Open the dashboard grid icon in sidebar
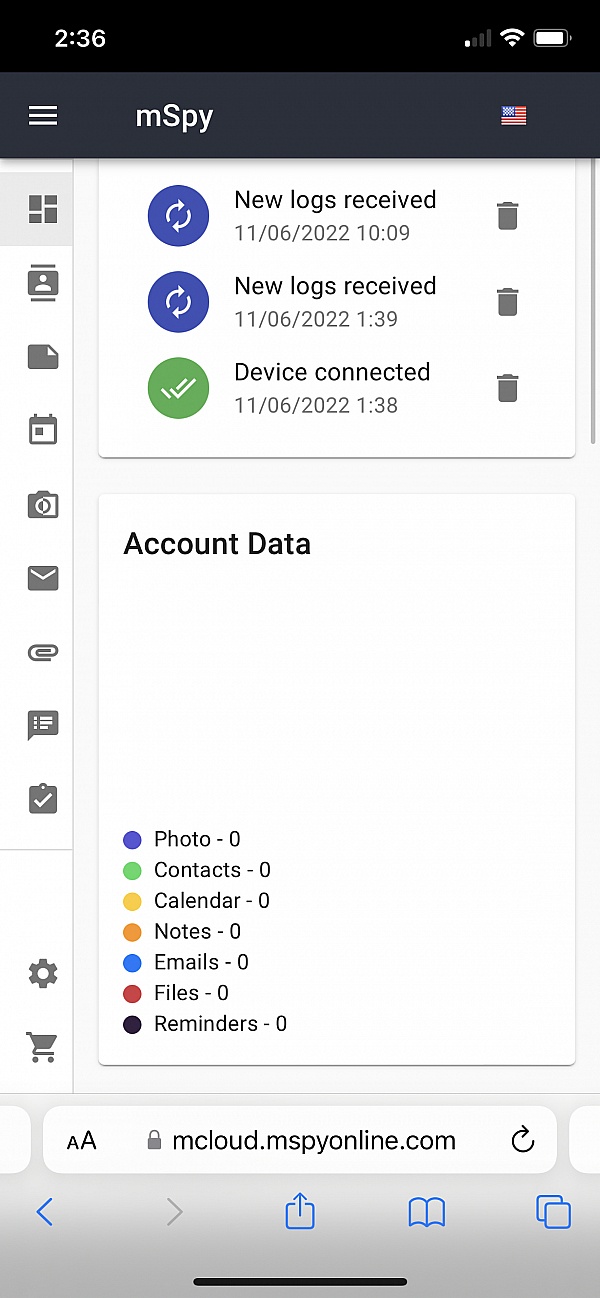This screenshot has width=600, height=1298. pyautogui.click(x=43, y=209)
